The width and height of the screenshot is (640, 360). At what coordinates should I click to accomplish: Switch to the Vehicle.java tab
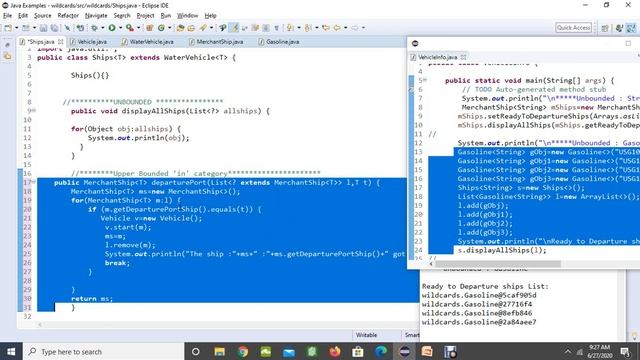click(x=89, y=42)
